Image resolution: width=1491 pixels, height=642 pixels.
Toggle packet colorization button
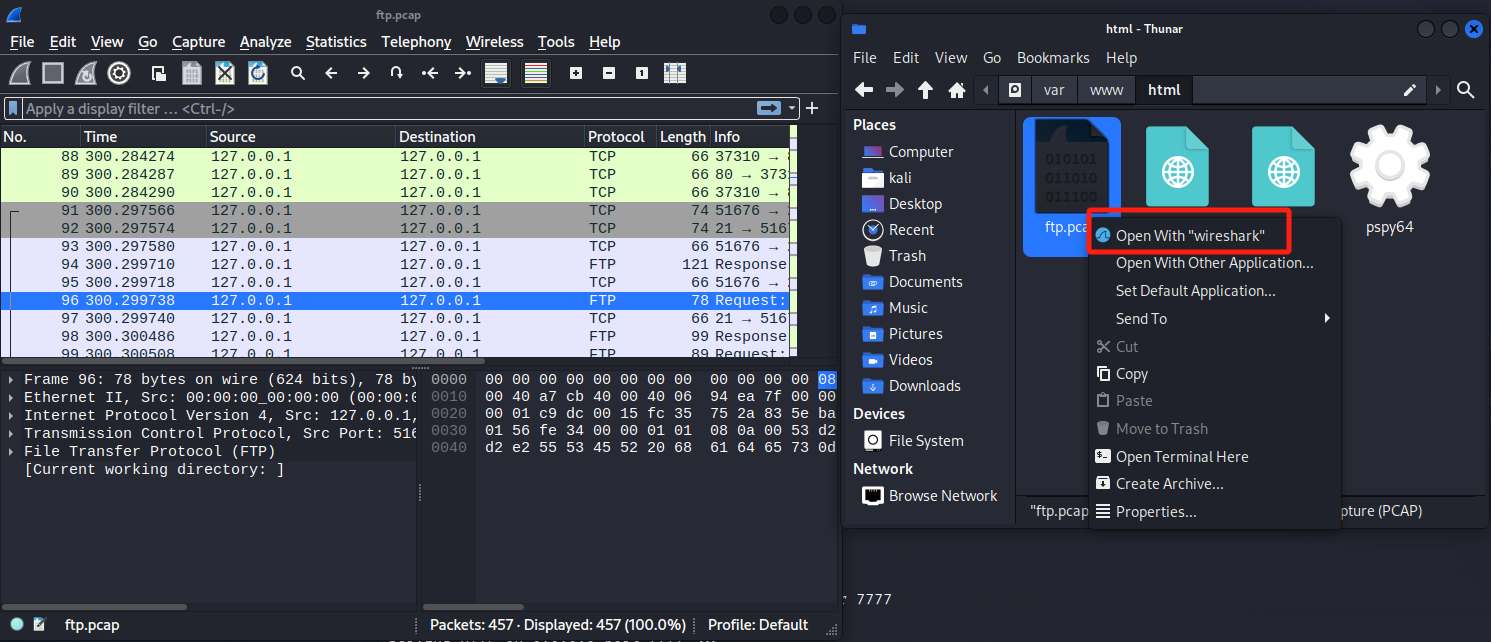[536, 73]
